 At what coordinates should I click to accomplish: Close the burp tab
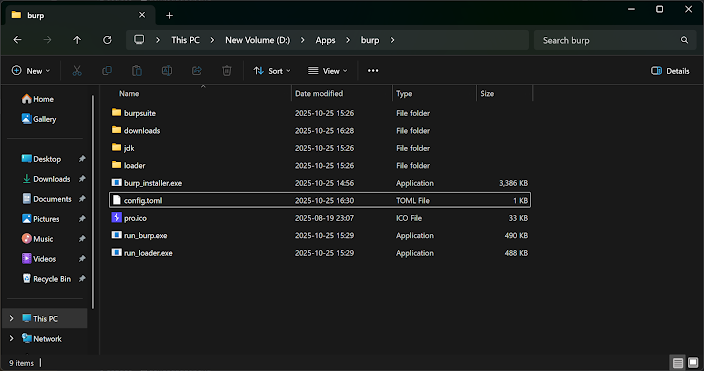pos(142,15)
